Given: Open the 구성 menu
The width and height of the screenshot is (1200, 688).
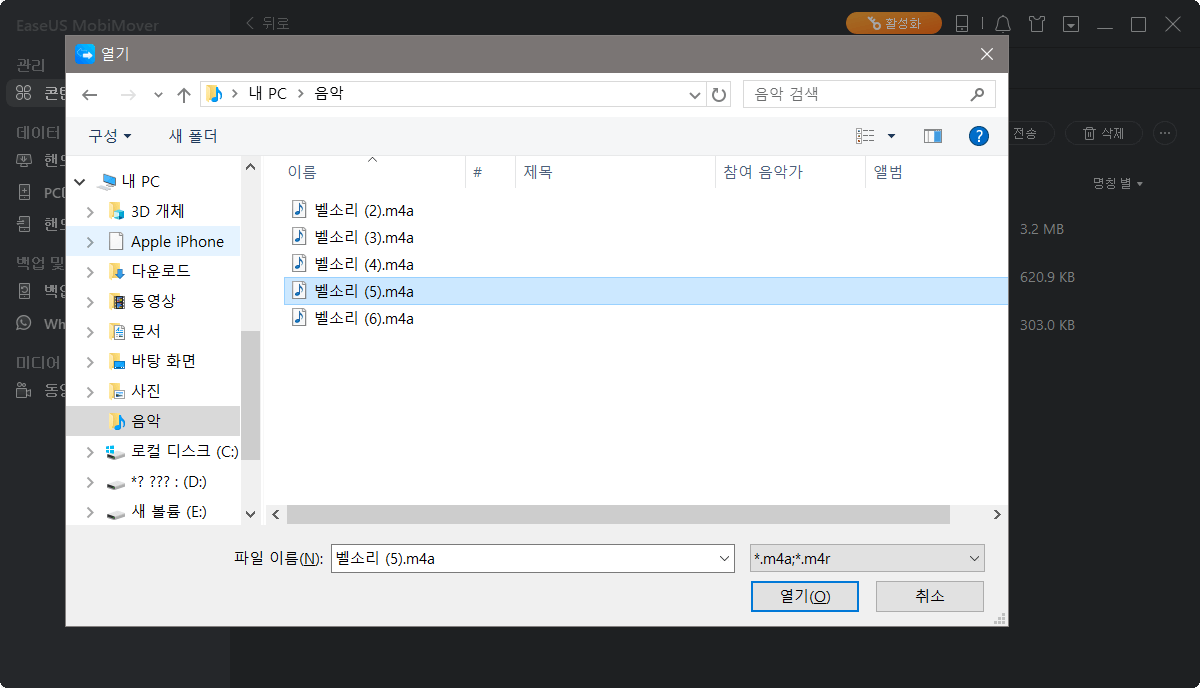Looking at the screenshot, I should click(109, 136).
